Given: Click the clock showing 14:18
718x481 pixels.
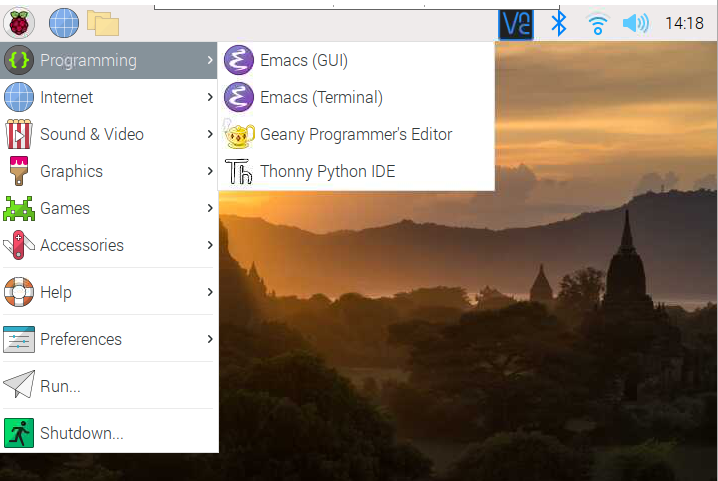Looking at the screenshot, I should point(684,23).
